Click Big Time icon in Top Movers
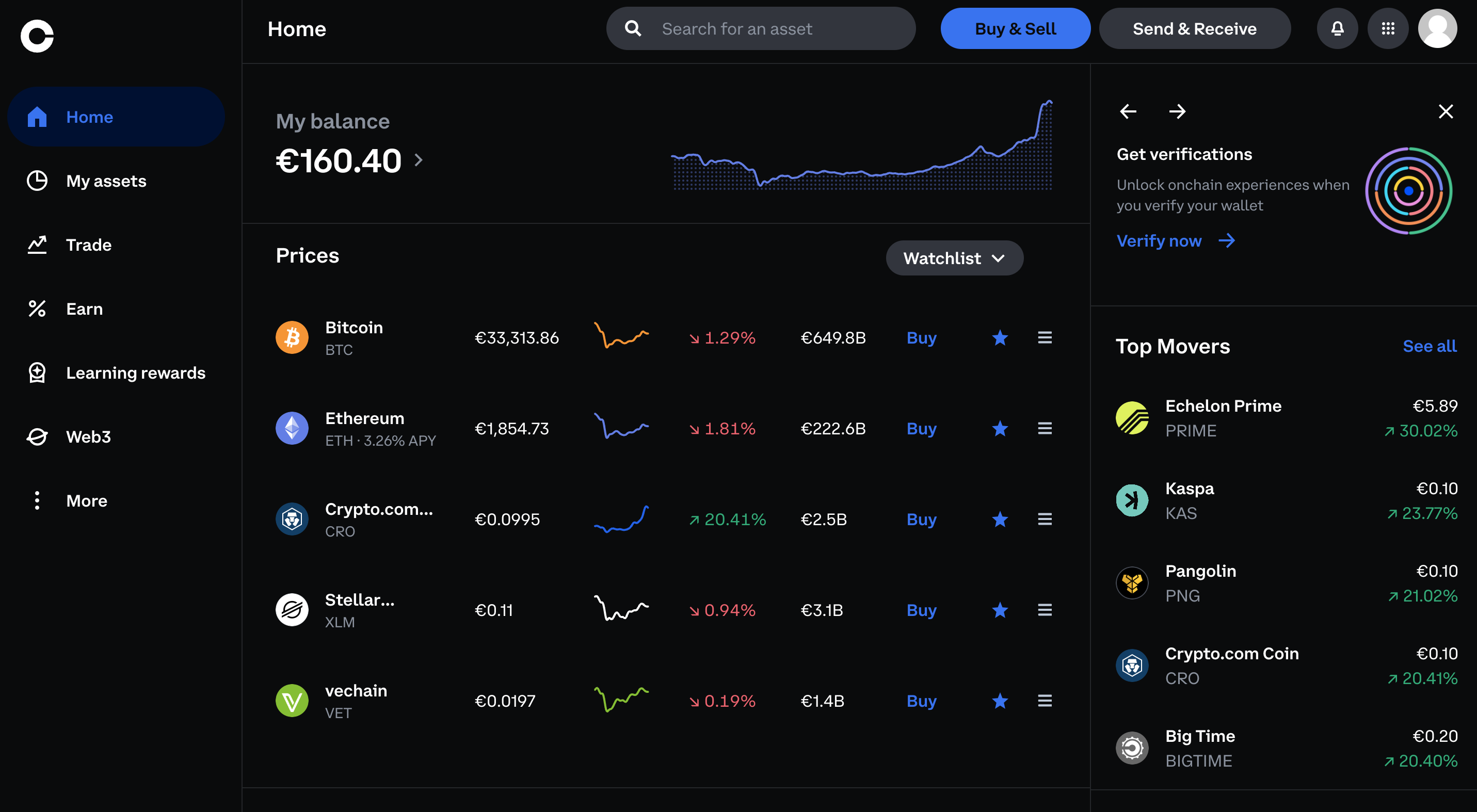1477x812 pixels. pos(1132,748)
